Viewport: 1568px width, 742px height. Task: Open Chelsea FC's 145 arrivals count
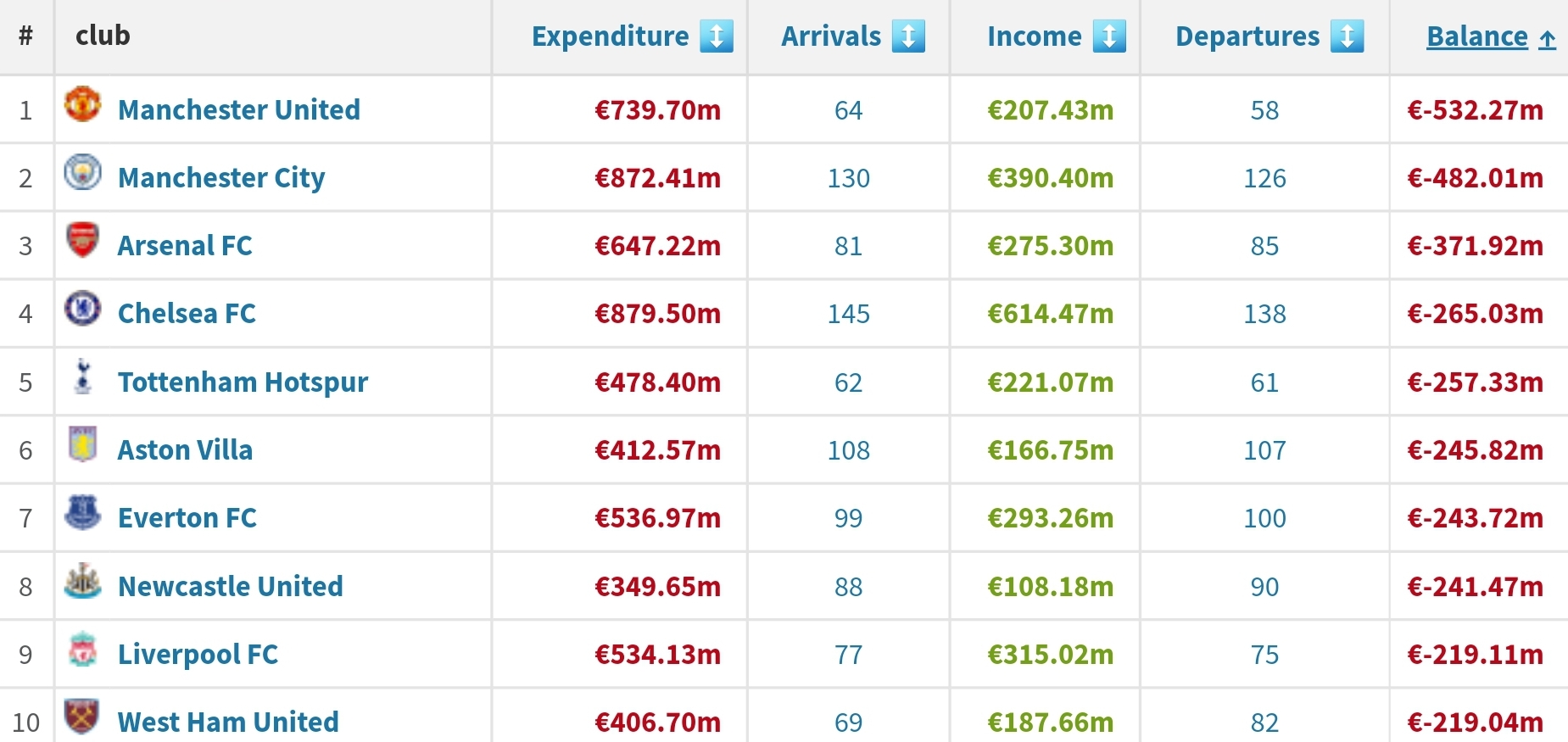849,314
